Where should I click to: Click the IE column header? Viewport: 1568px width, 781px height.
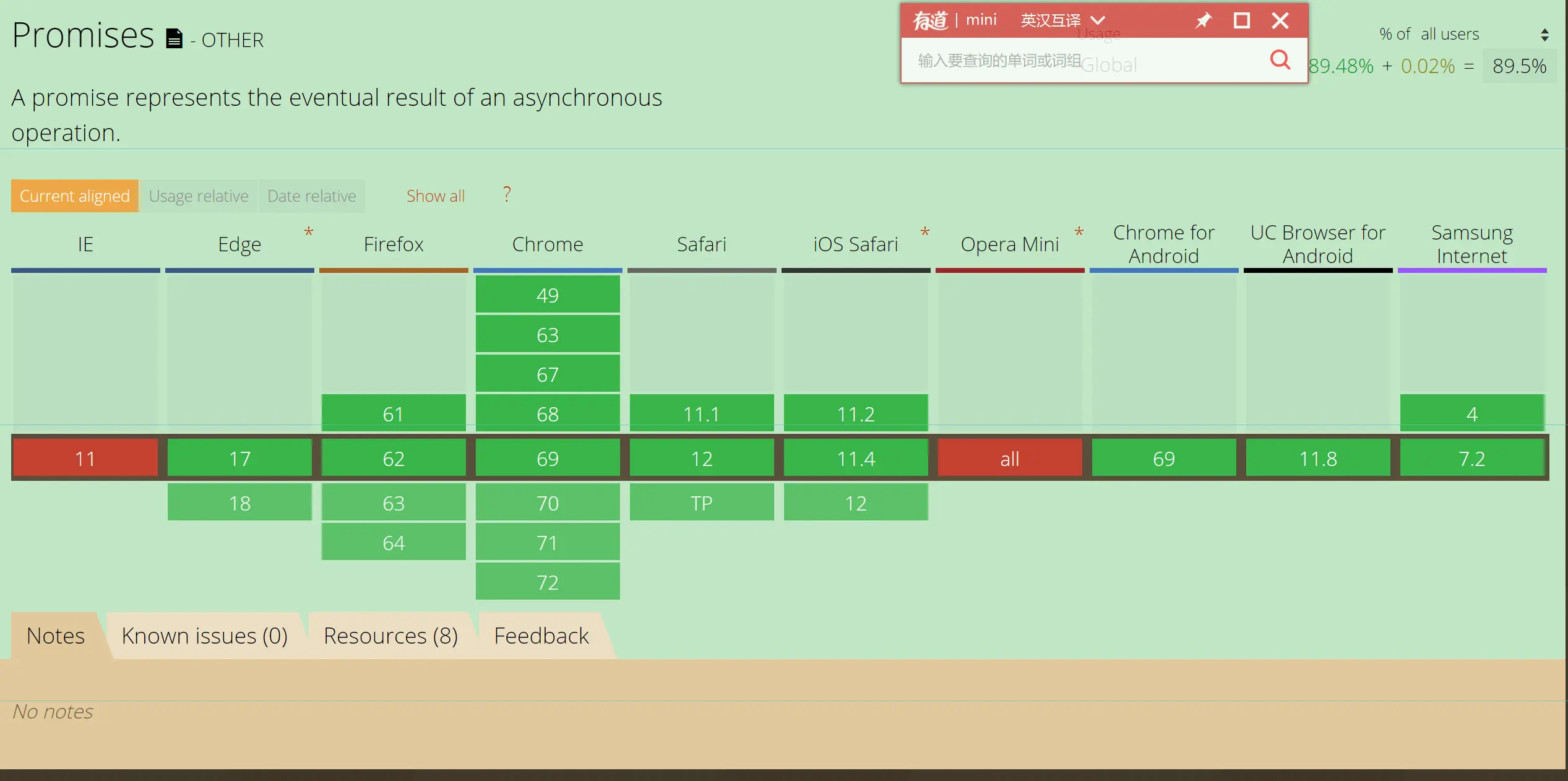[x=85, y=244]
